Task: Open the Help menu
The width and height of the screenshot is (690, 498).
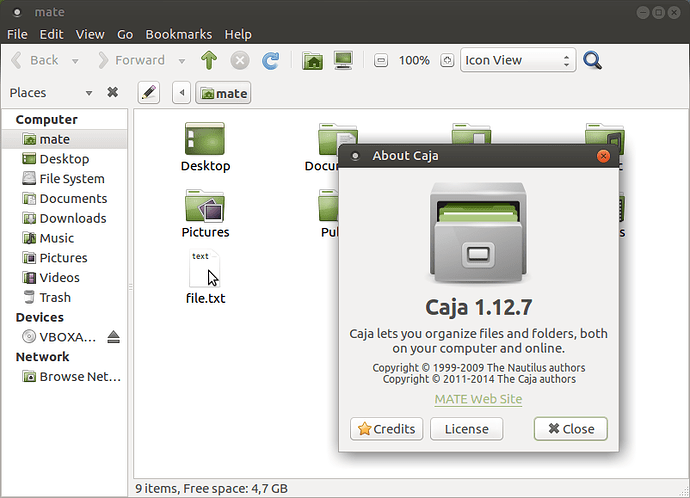Action: click(238, 34)
